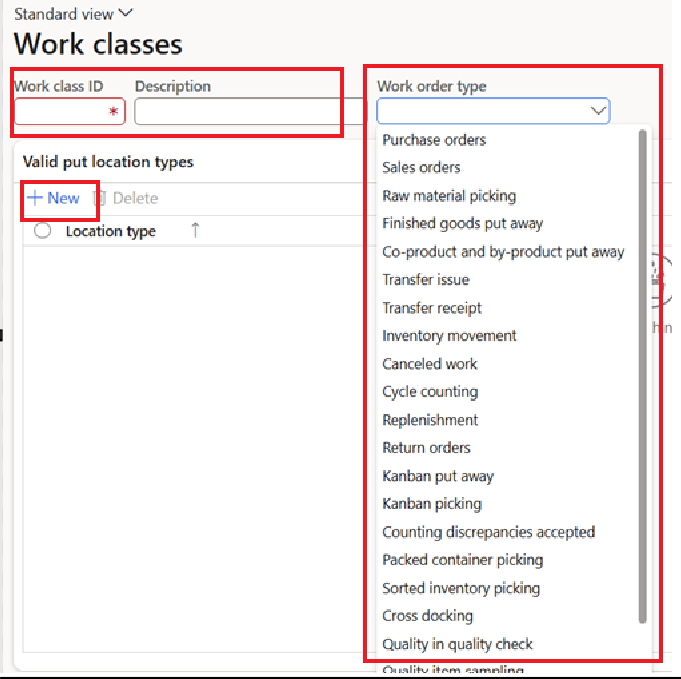
Task: Select Finished goods put away
Action: [x=463, y=224]
